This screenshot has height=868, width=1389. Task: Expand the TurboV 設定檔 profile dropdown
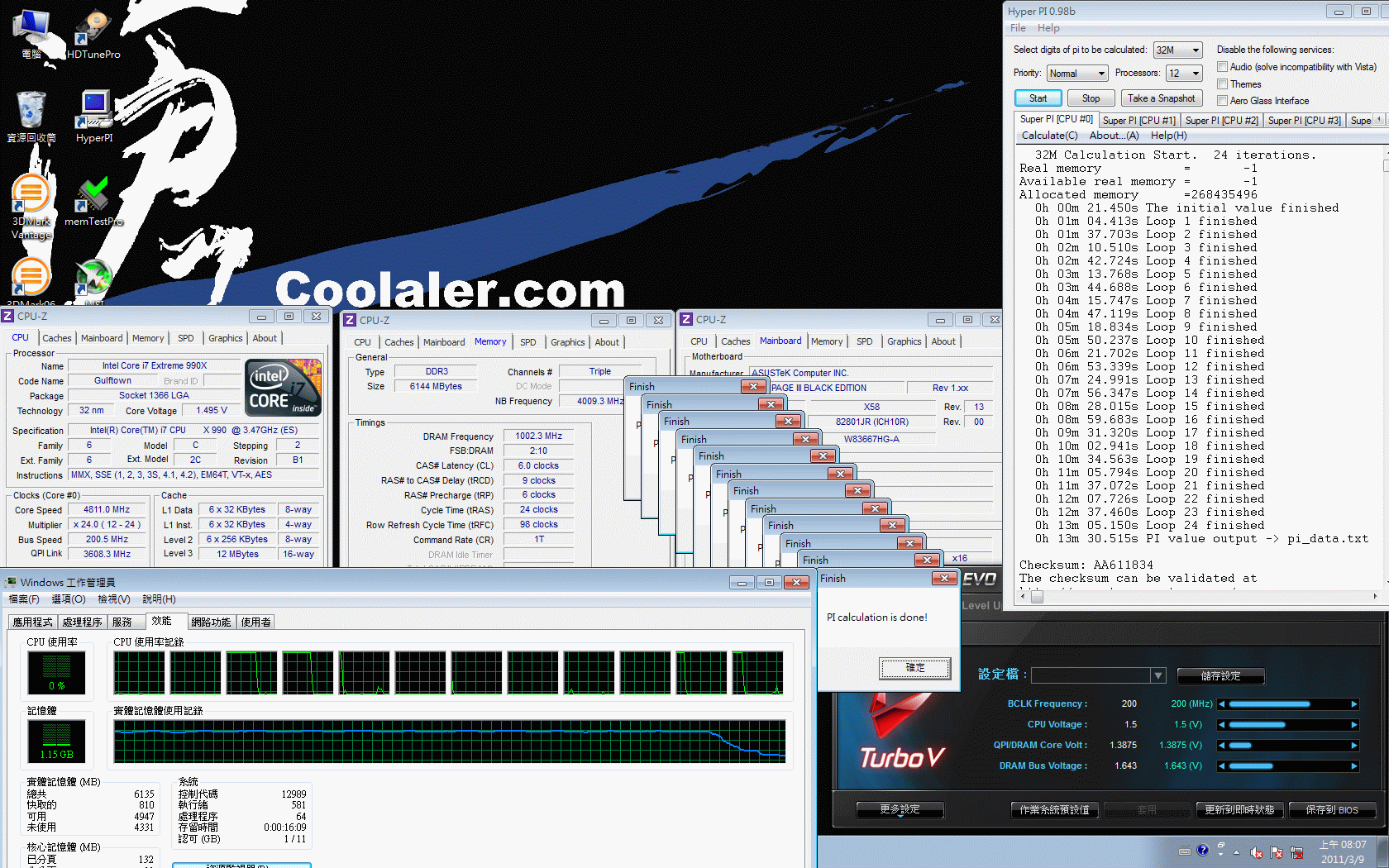tap(1157, 675)
